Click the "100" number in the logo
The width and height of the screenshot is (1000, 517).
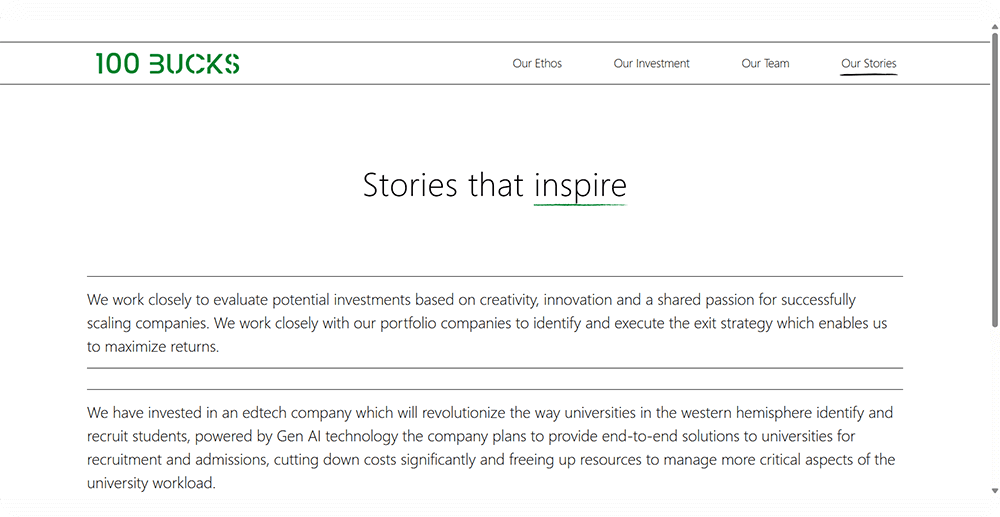point(117,64)
